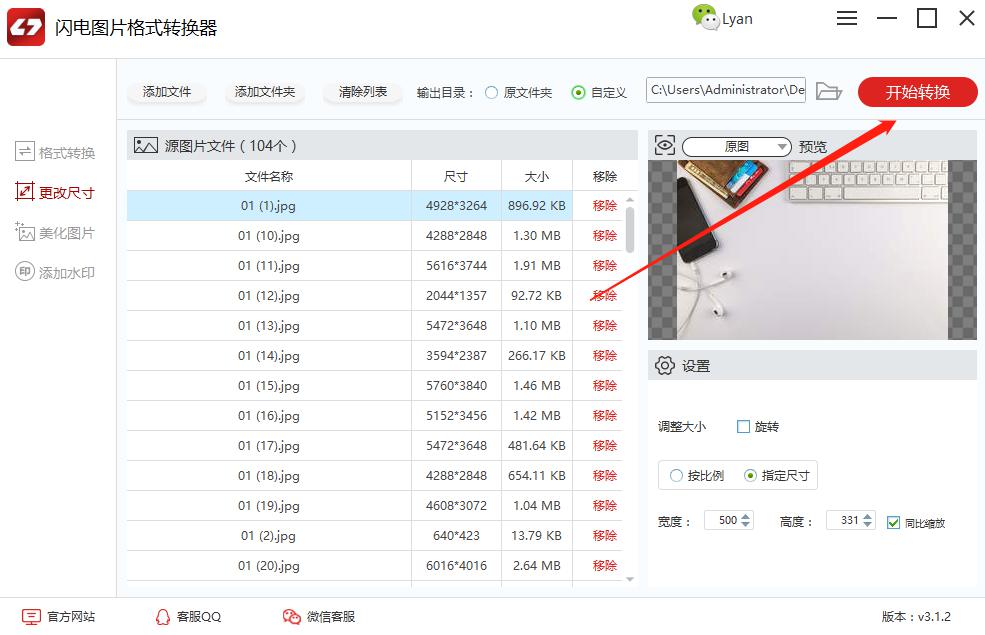Click the eye preview icon beside 原图
Image resolution: width=985 pixels, height=635 pixels.
pyautogui.click(x=664, y=145)
